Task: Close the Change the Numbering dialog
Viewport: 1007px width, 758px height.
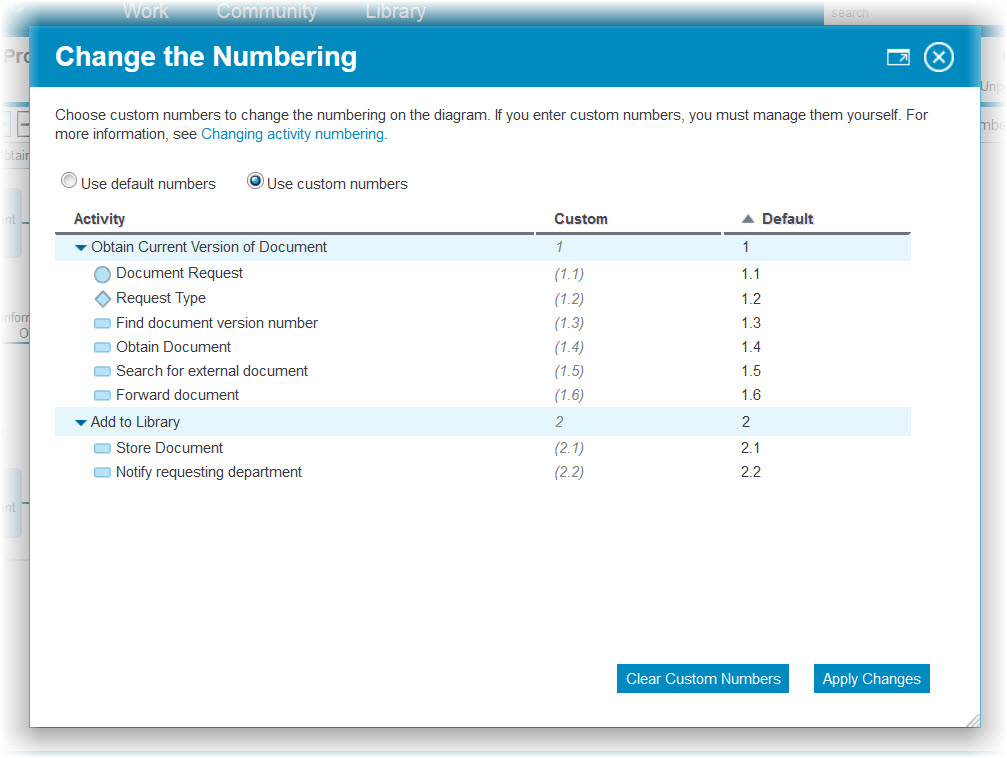Action: (x=938, y=57)
